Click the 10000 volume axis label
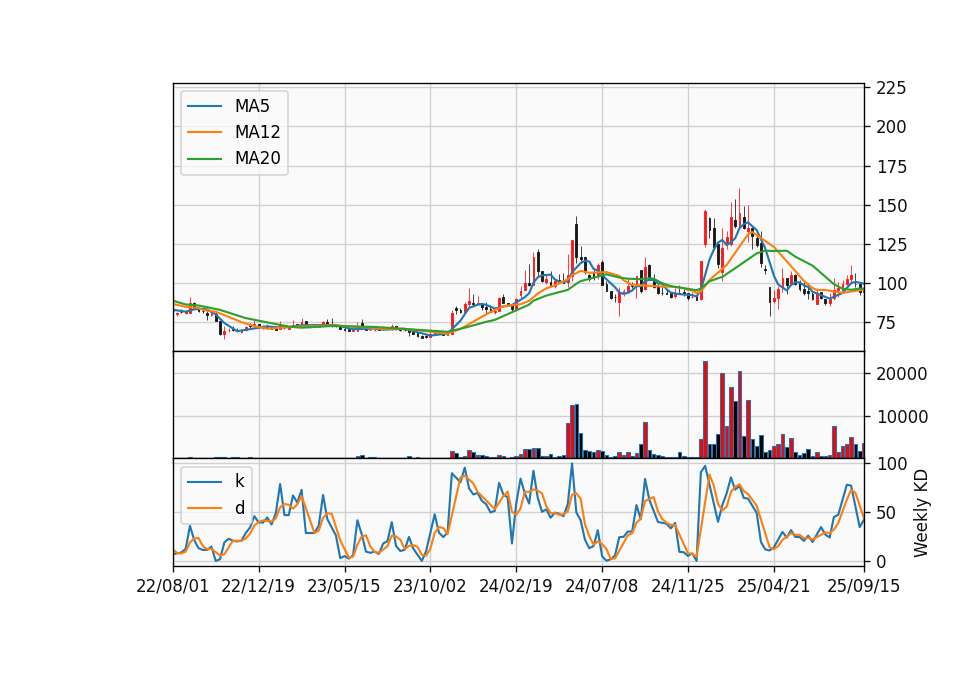This screenshot has height=690, width=960. pos(902,417)
